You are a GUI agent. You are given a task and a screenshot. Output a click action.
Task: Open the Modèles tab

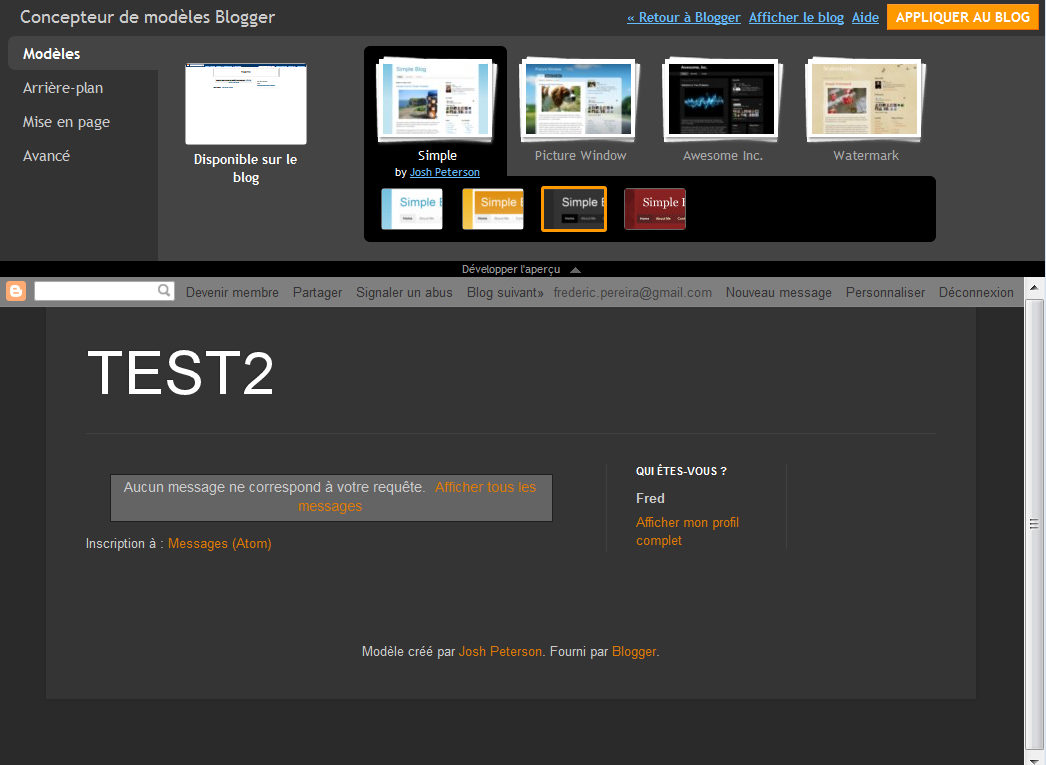click(x=51, y=54)
